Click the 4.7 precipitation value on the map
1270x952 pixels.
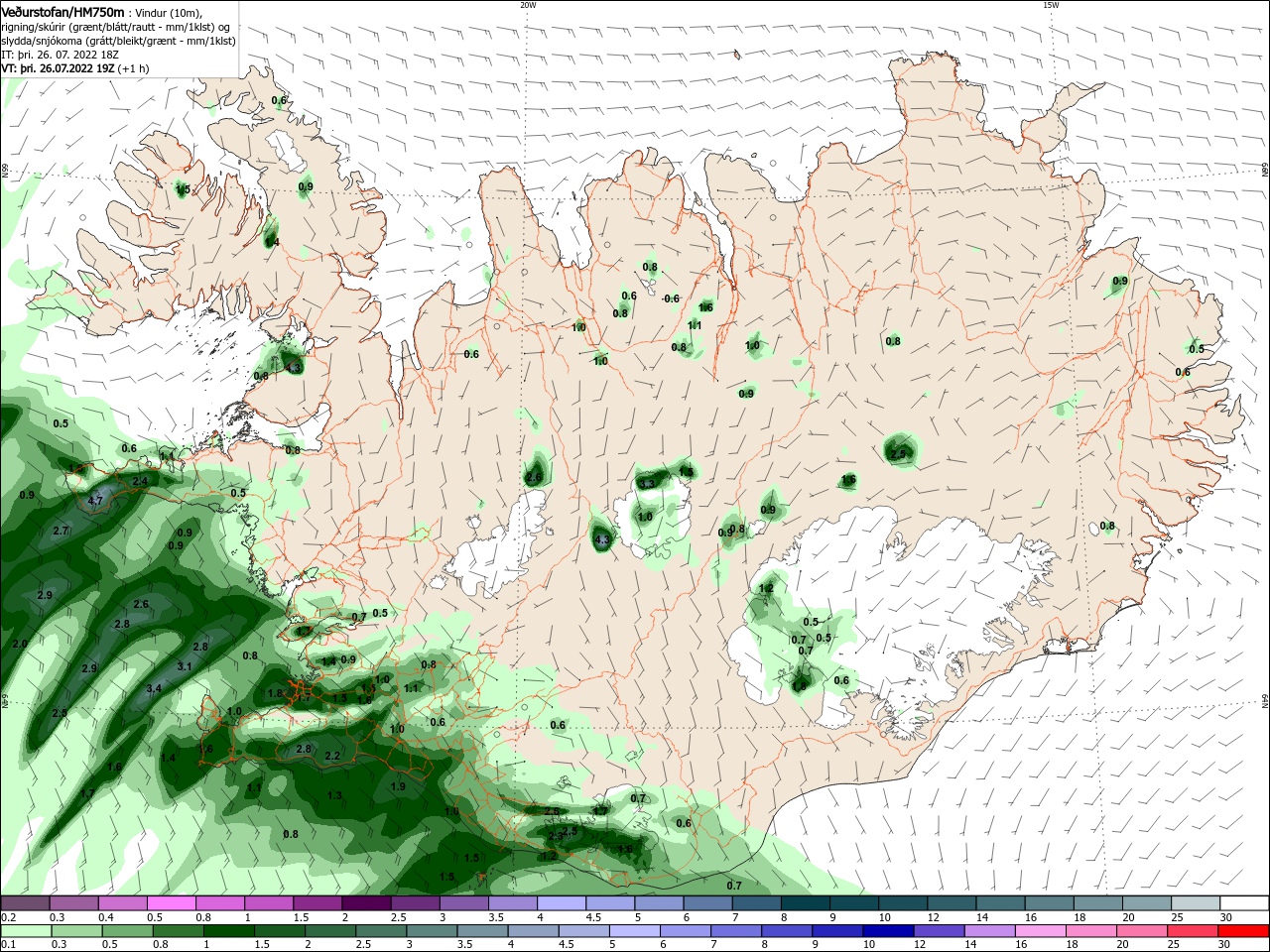point(95,501)
